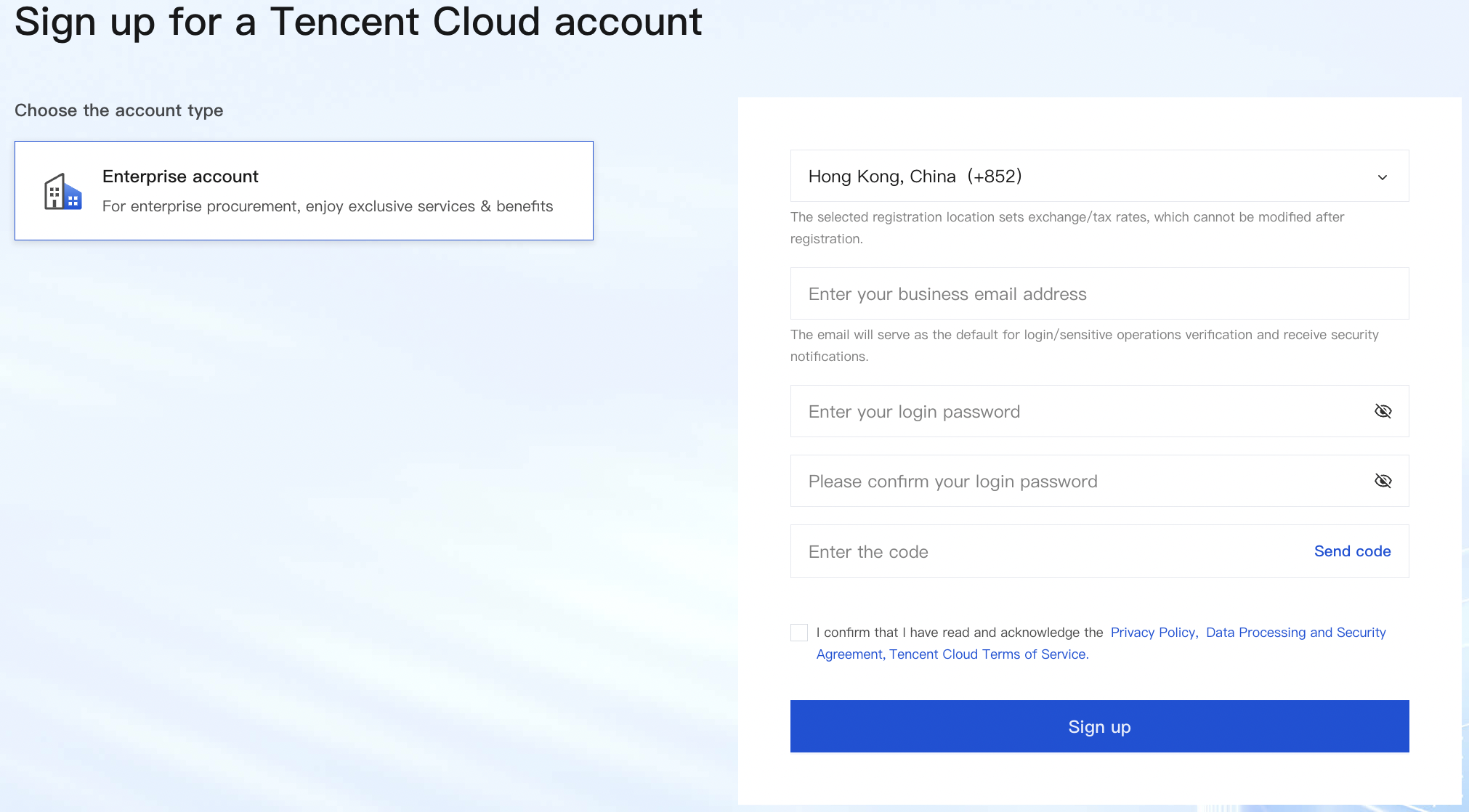
Task: Click the enterprise procurement description text
Action: pos(327,206)
